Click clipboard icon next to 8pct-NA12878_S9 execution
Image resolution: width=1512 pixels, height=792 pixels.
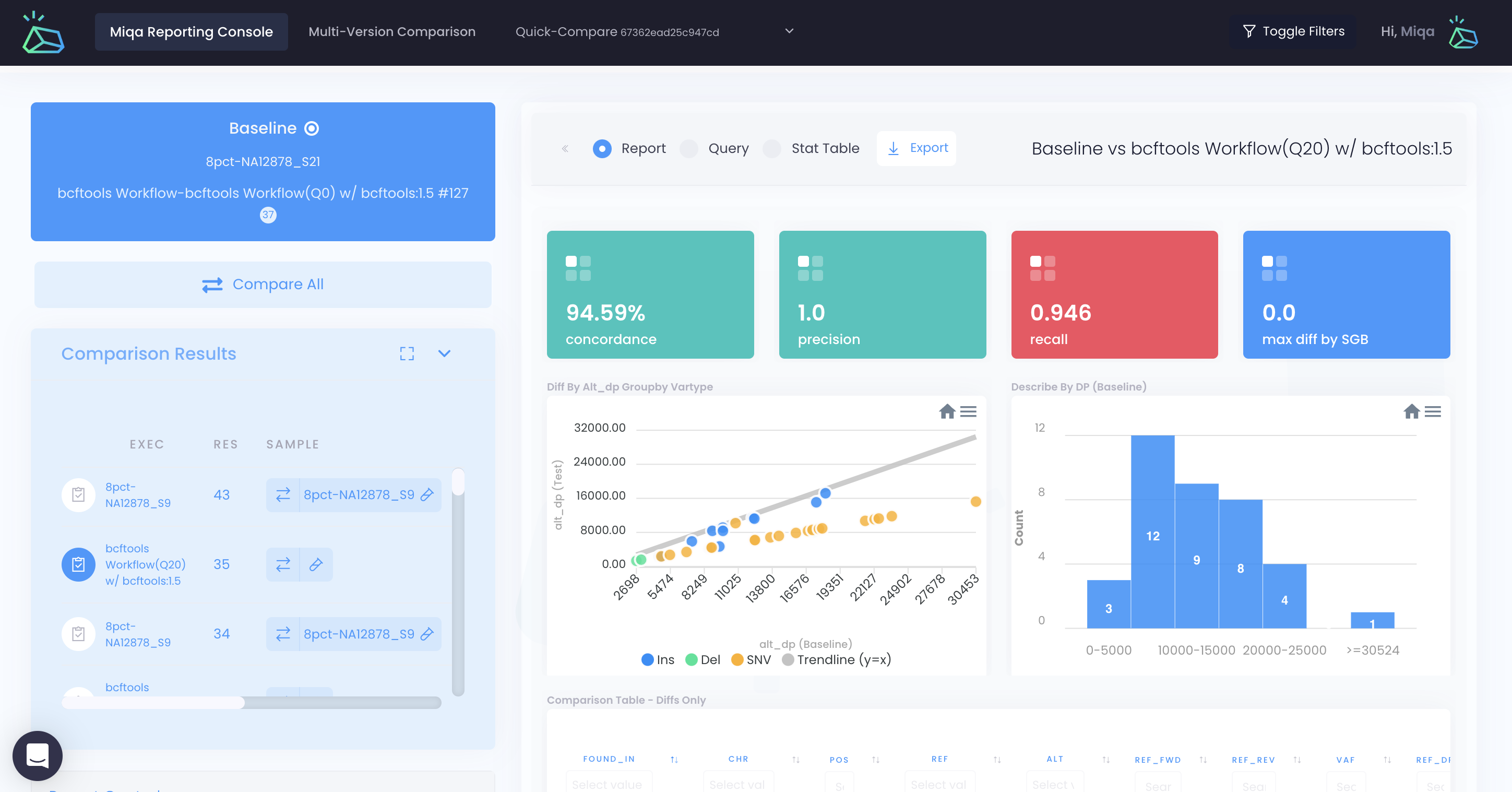78,495
